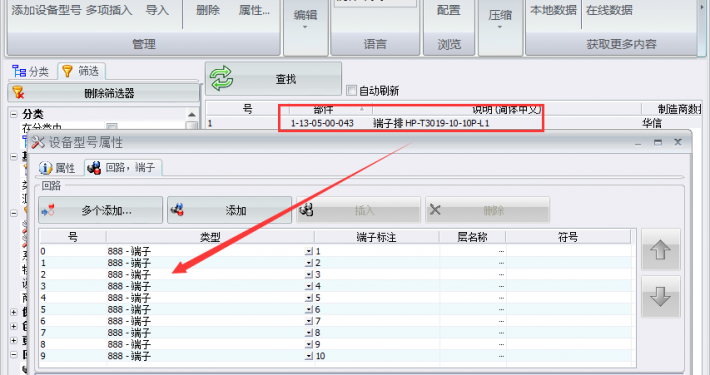The image size is (710, 375).
Task: Switch to the 筛选 tab
Action: tap(81, 71)
